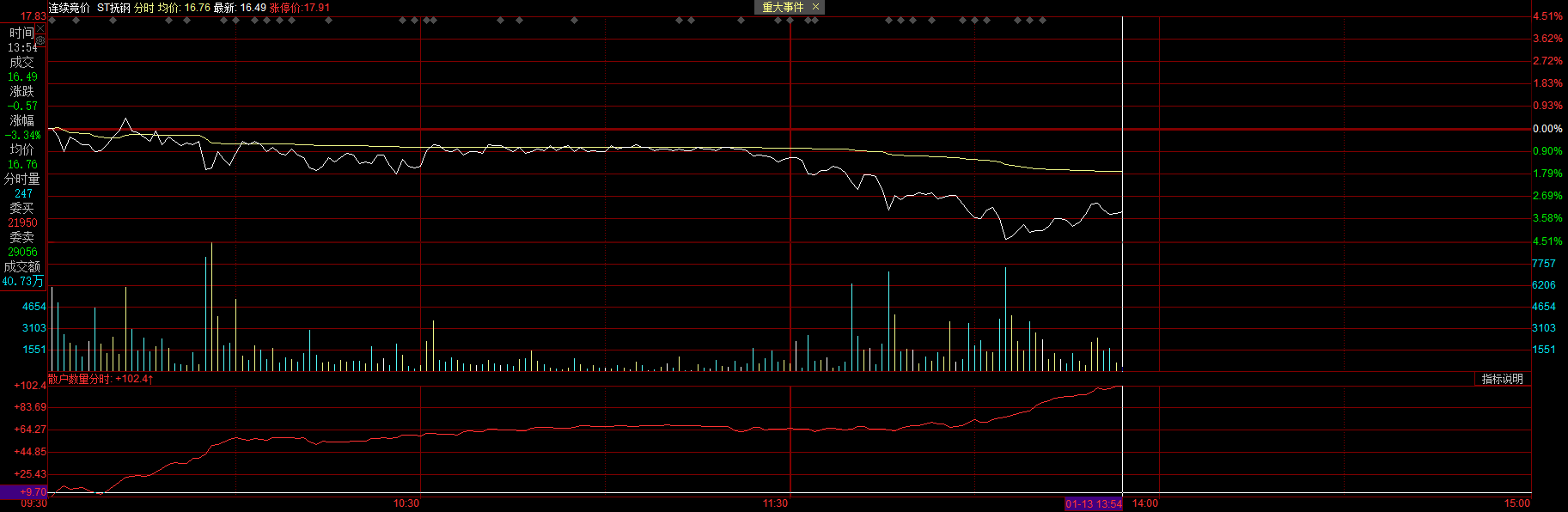The width and height of the screenshot is (1568, 512).
Task: Click the 委买 value 21950
Action: coord(22,223)
